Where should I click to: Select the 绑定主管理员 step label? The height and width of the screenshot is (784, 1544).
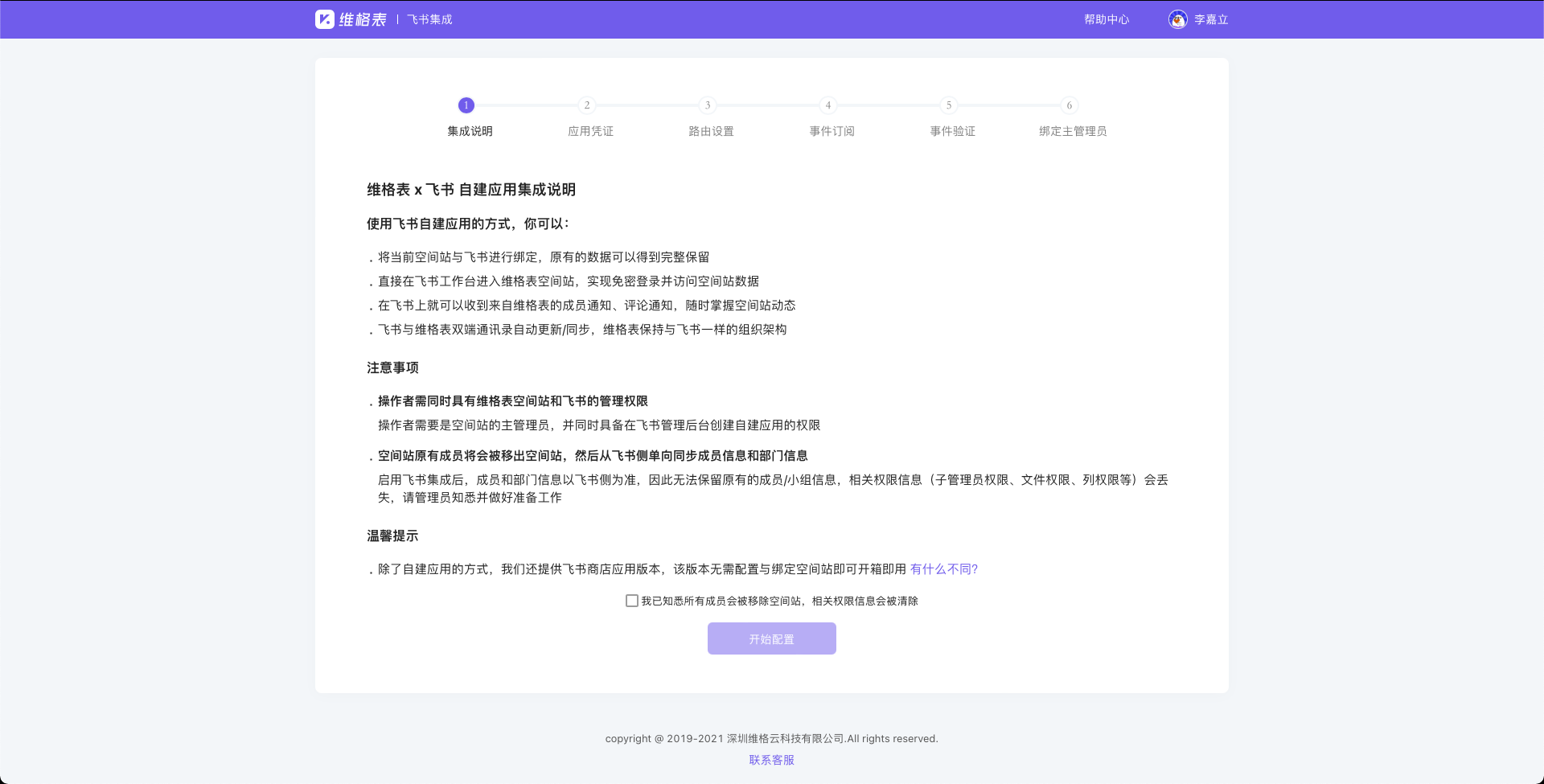tap(1073, 131)
